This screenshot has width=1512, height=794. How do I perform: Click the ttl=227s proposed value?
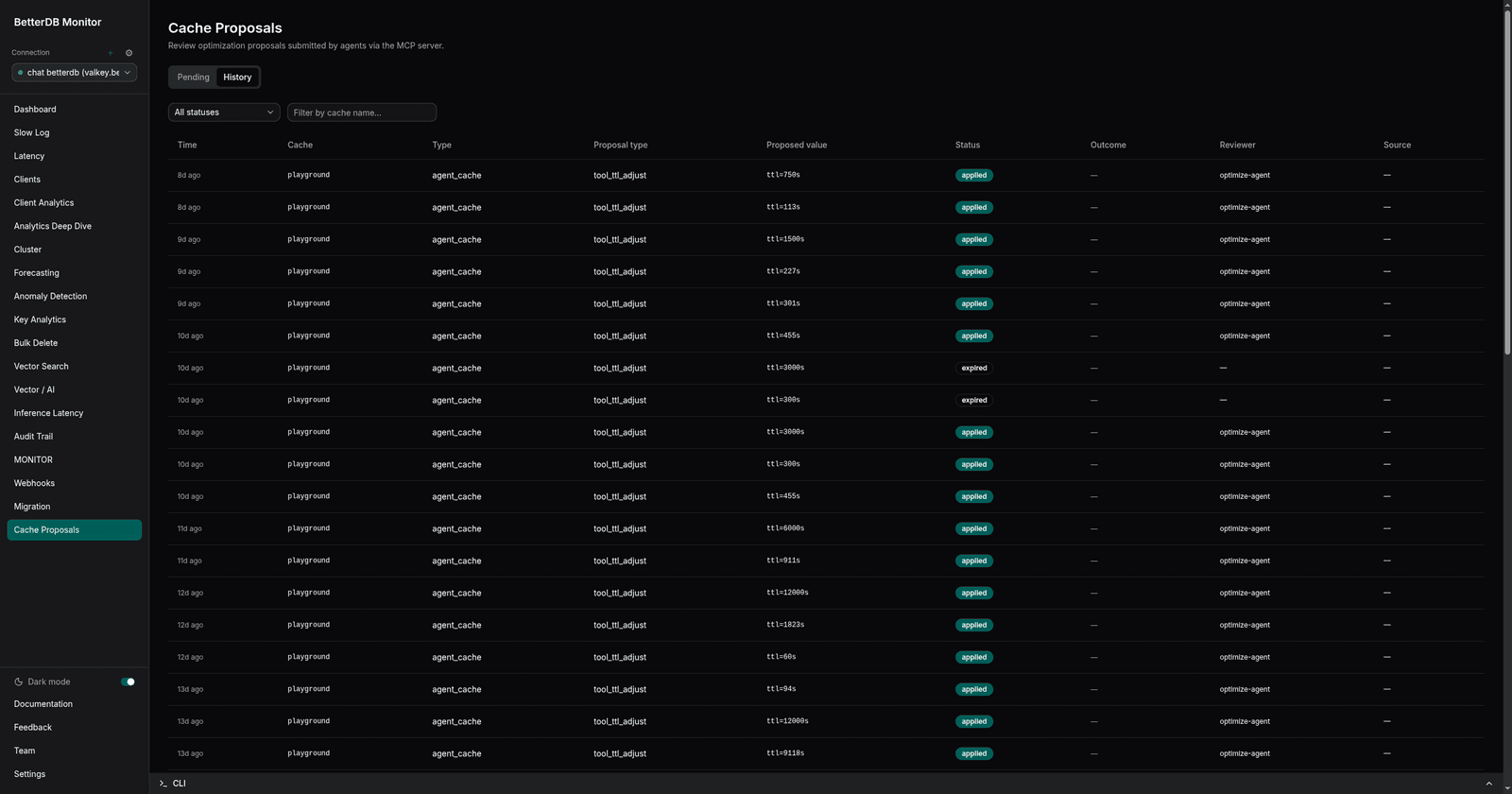tap(783, 271)
